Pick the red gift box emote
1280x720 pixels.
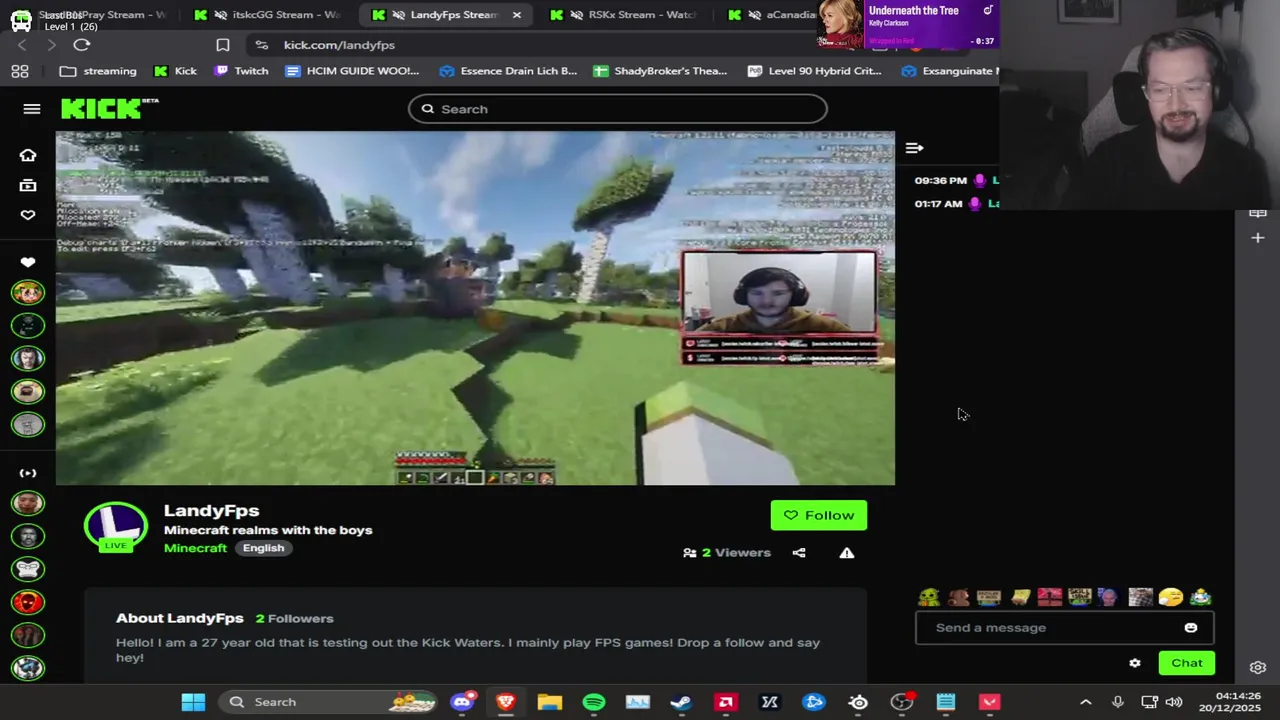1049,597
